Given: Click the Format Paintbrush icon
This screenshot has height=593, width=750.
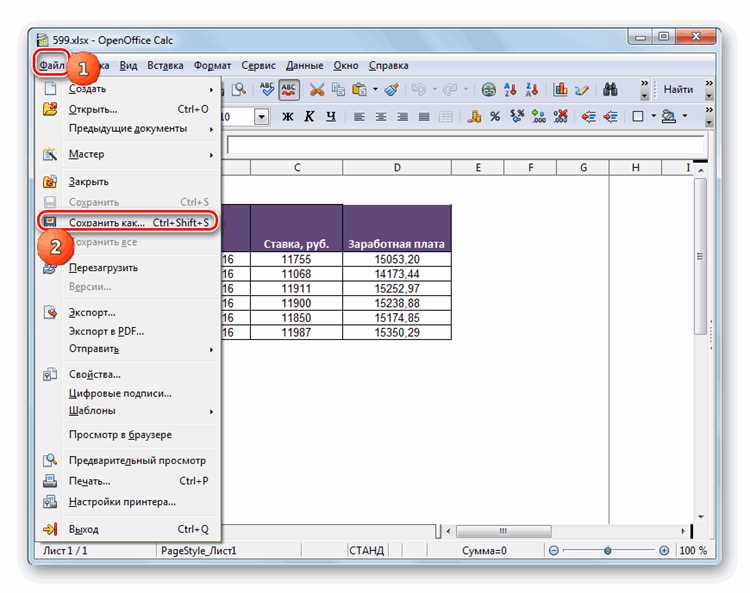Looking at the screenshot, I should pyautogui.click(x=391, y=89).
